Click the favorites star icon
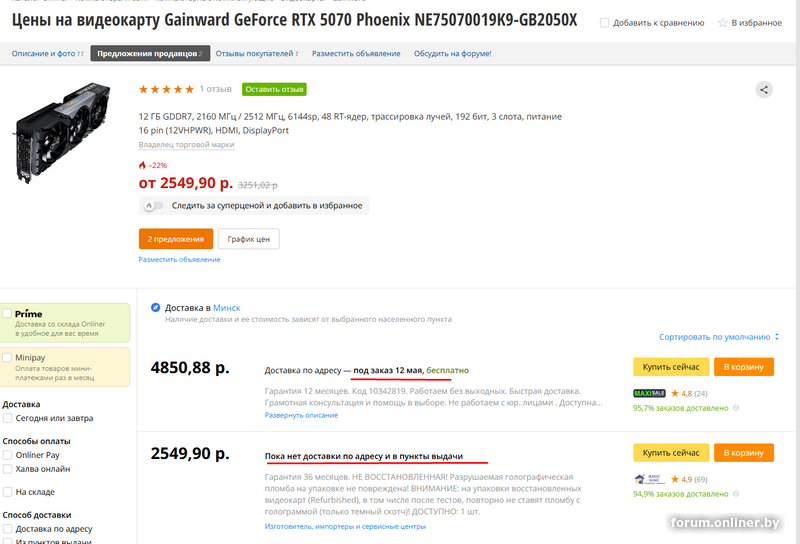This screenshot has width=800, height=544. click(722, 22)
